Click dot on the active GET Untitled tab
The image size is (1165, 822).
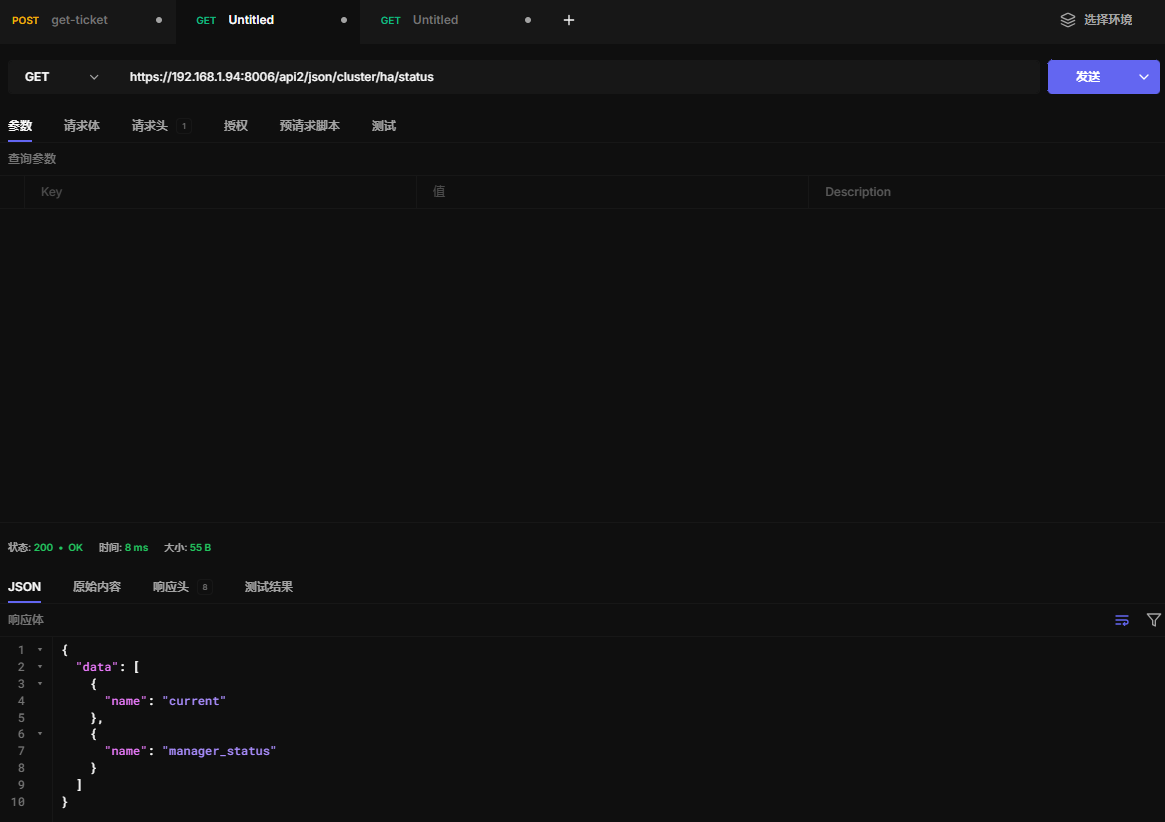344,20
